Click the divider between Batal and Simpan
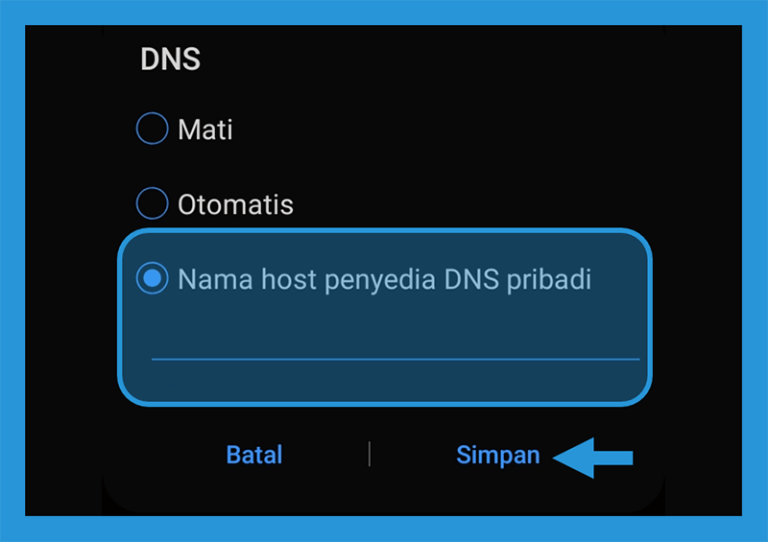This screenshot has width=768, height=542. coord(369,454)
